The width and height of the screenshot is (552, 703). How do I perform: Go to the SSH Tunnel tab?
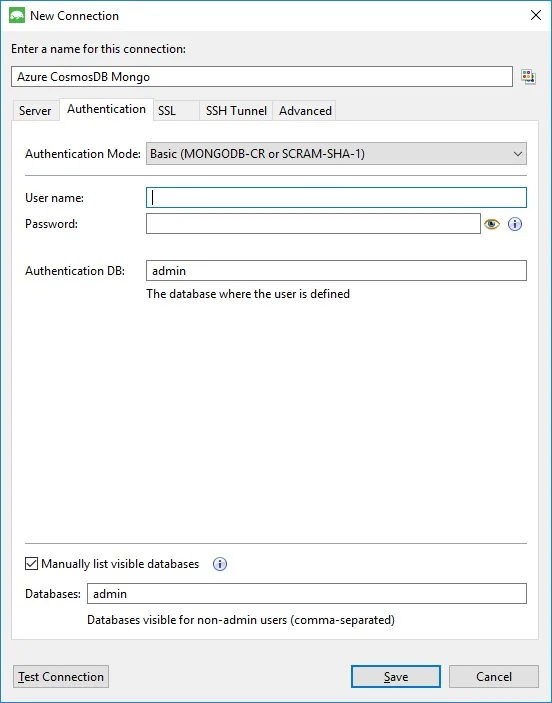click(x=236, y=111)
